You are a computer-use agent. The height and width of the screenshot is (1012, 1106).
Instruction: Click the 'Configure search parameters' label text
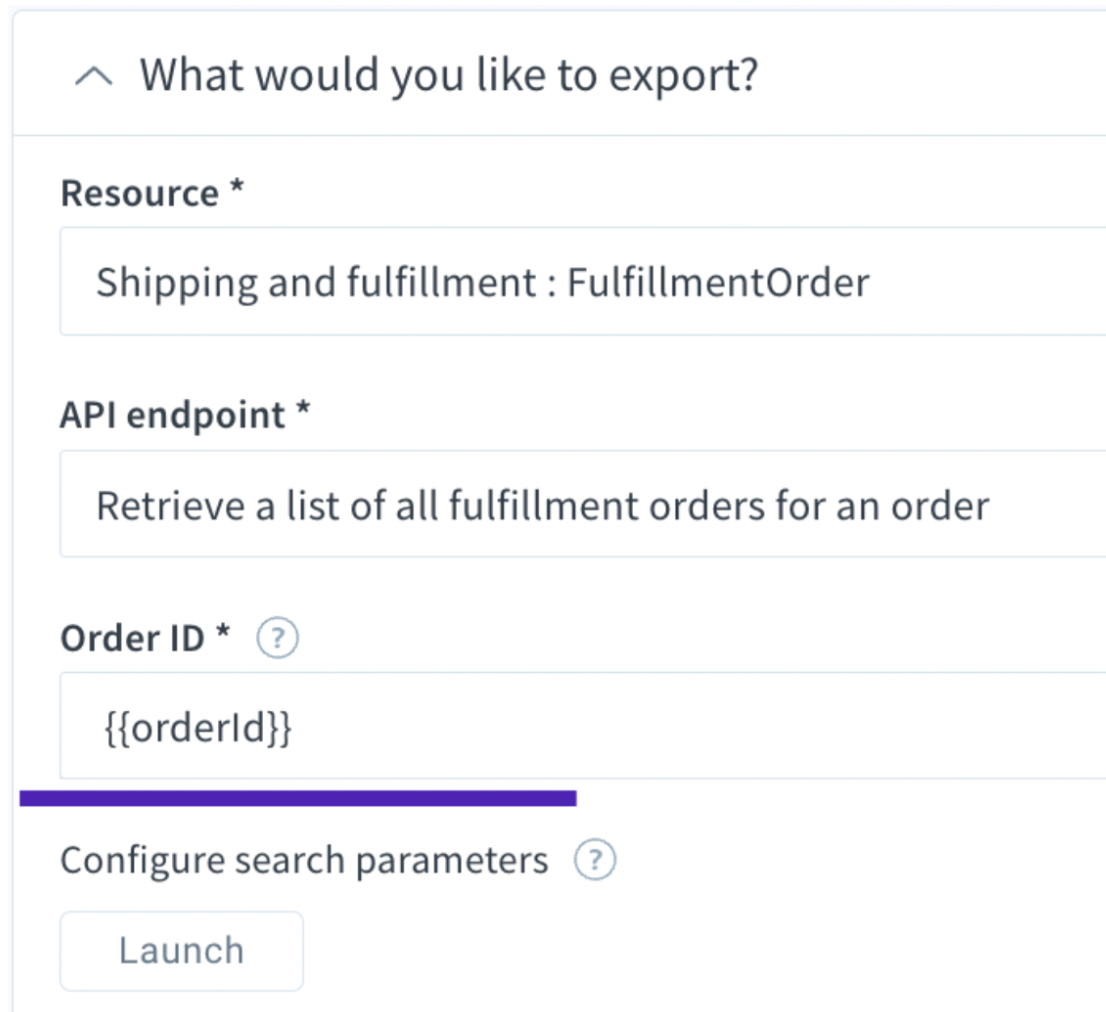[304, 860]
